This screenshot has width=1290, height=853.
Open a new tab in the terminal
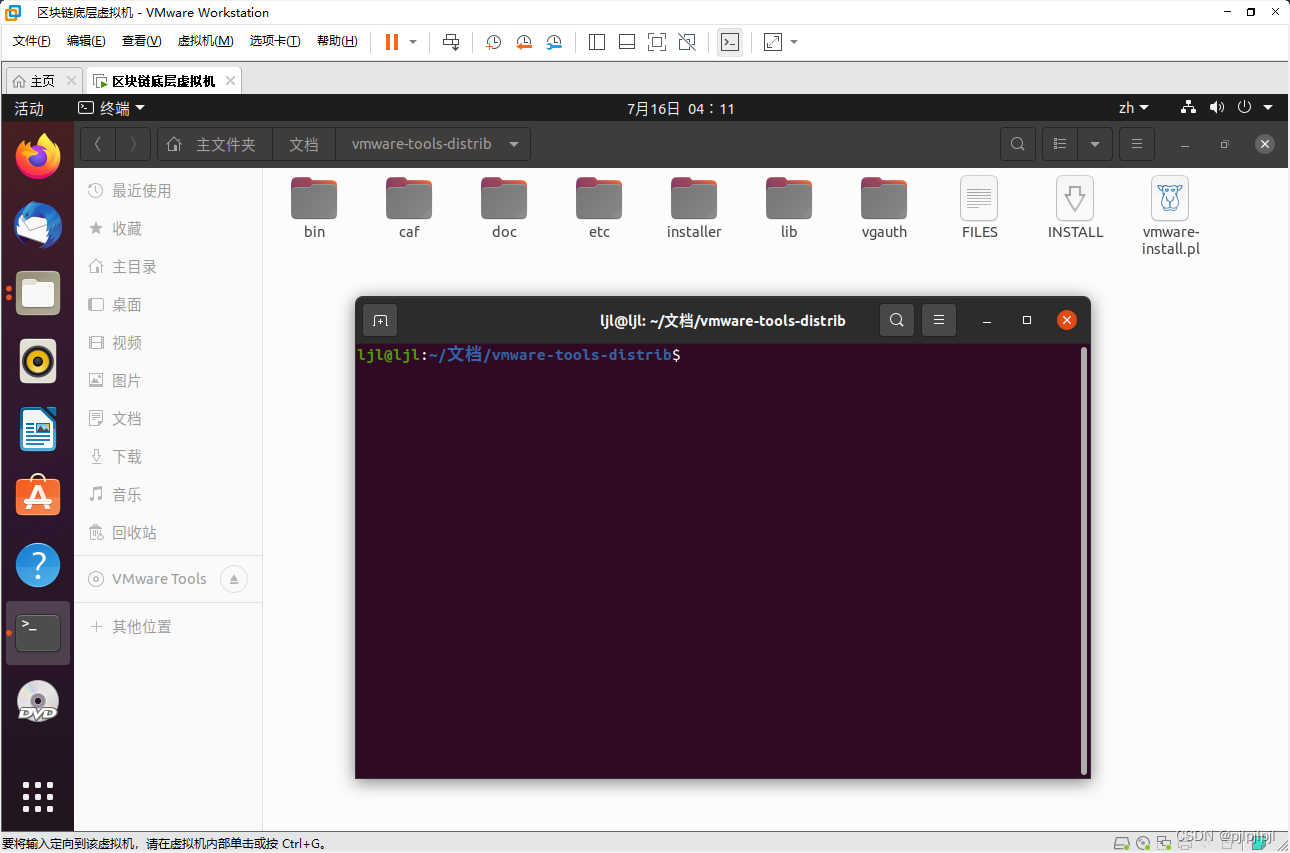[x=380, y=320]
